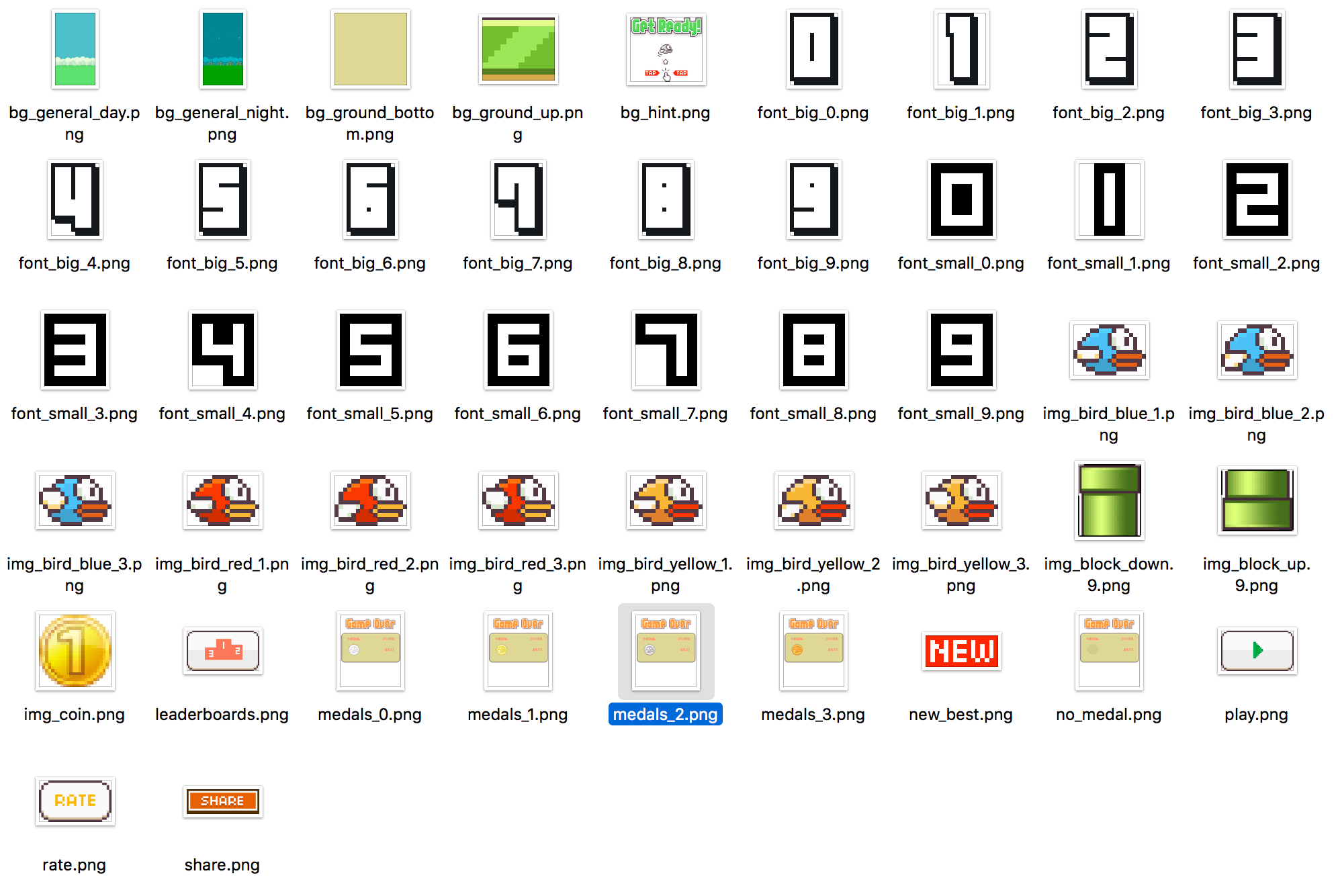Select the font_big_2.png icon

(1109, 49)
